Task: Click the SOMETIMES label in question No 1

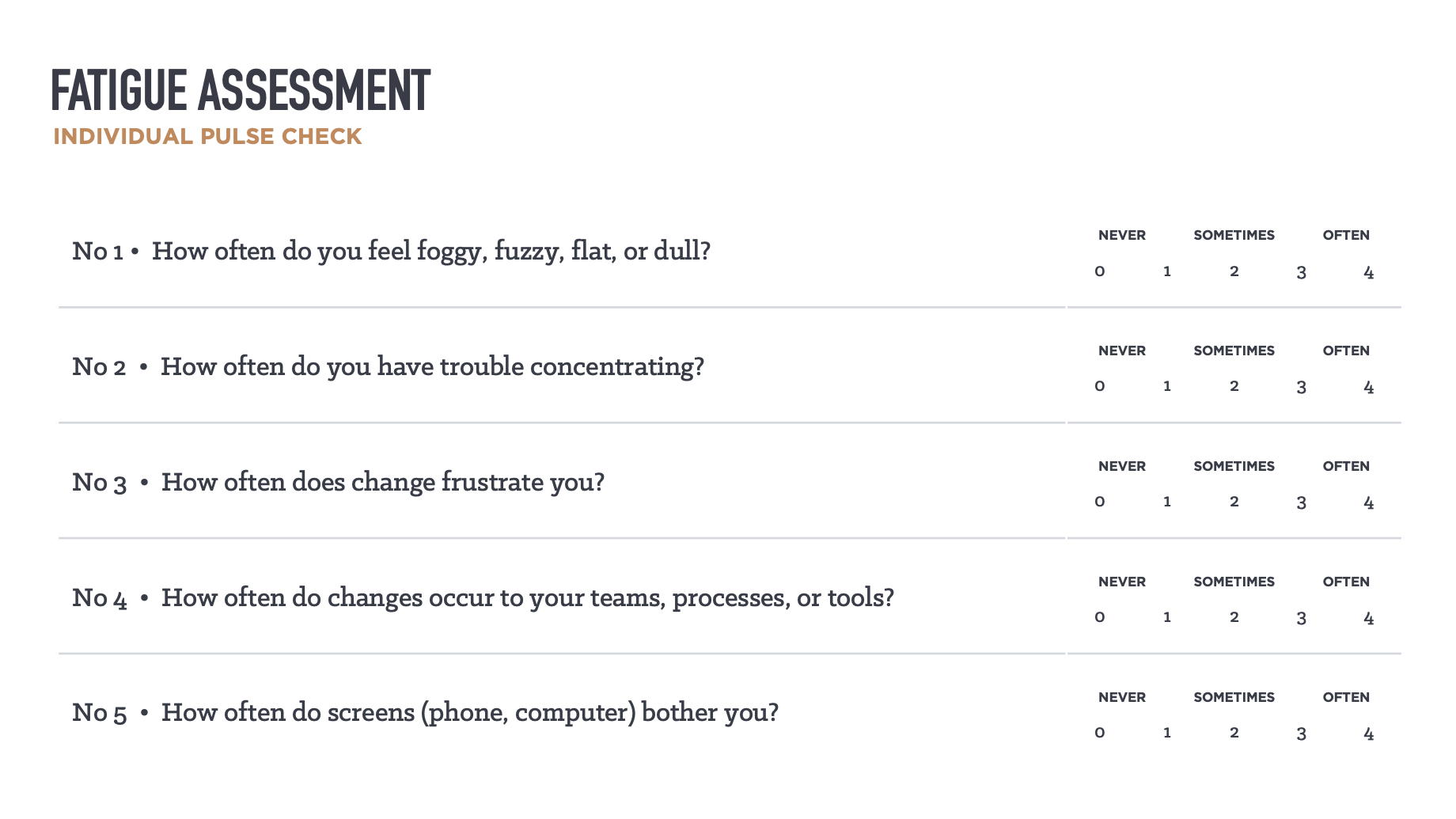Action: tap(1234, 235)
